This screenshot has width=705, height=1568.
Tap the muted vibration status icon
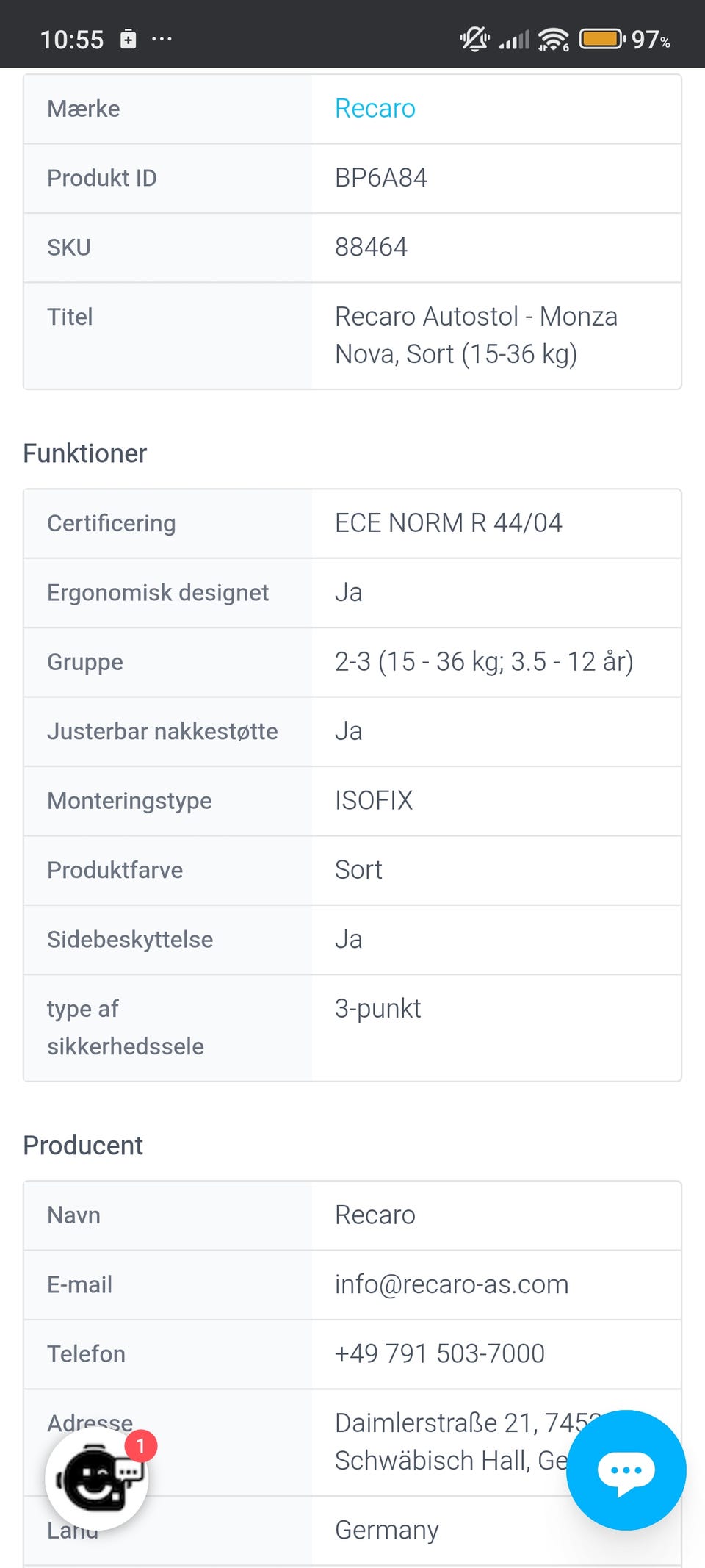[x=474, y=38]
